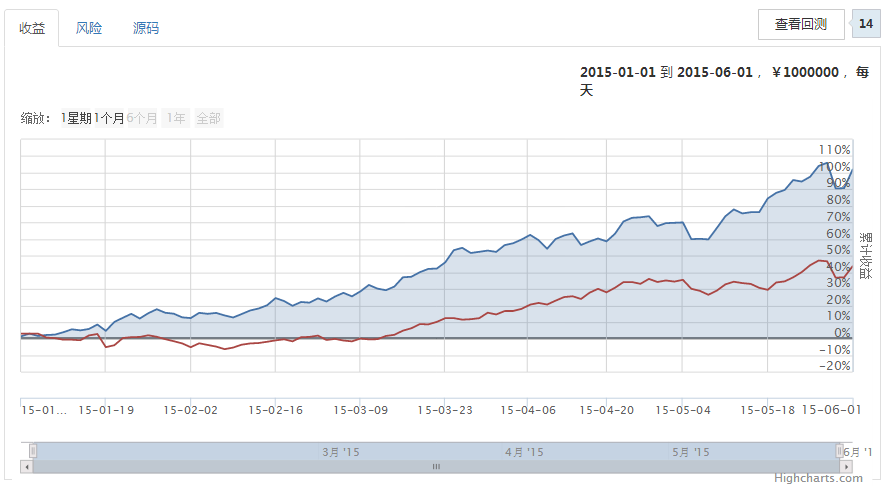Select the 1年 zoom option
Screen dimensions: 885x489
pyautogui.click(x=176, y=118)
